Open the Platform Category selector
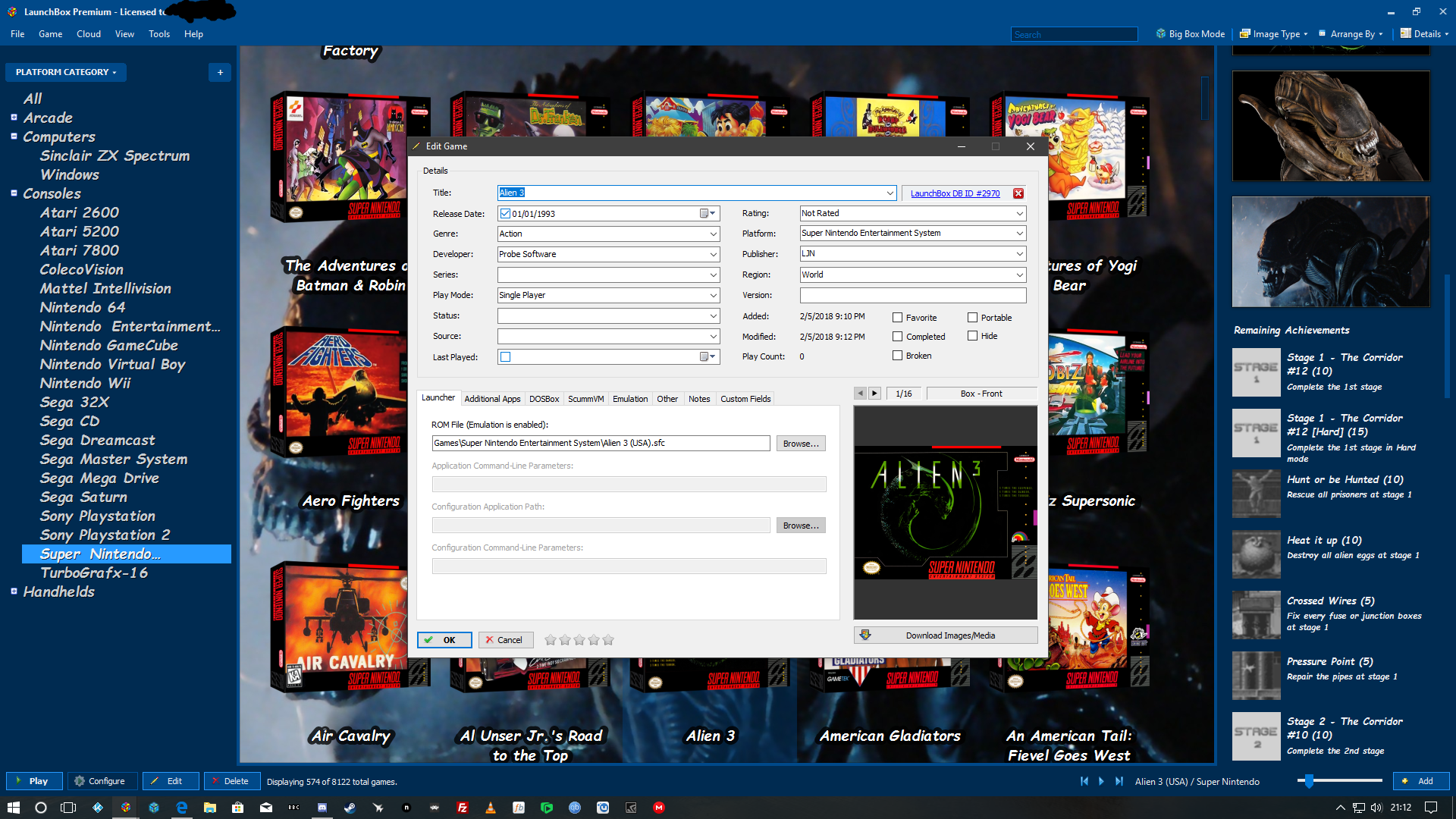 pos(66,73)
